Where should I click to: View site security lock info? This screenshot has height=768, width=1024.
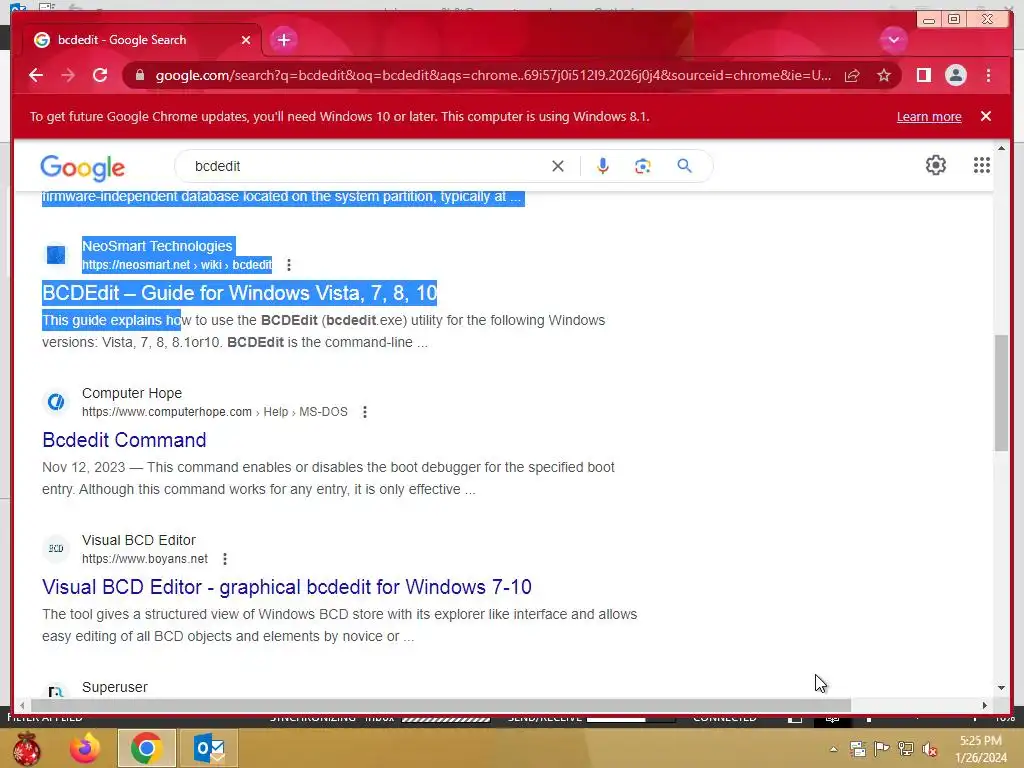[x=139, y=76]
